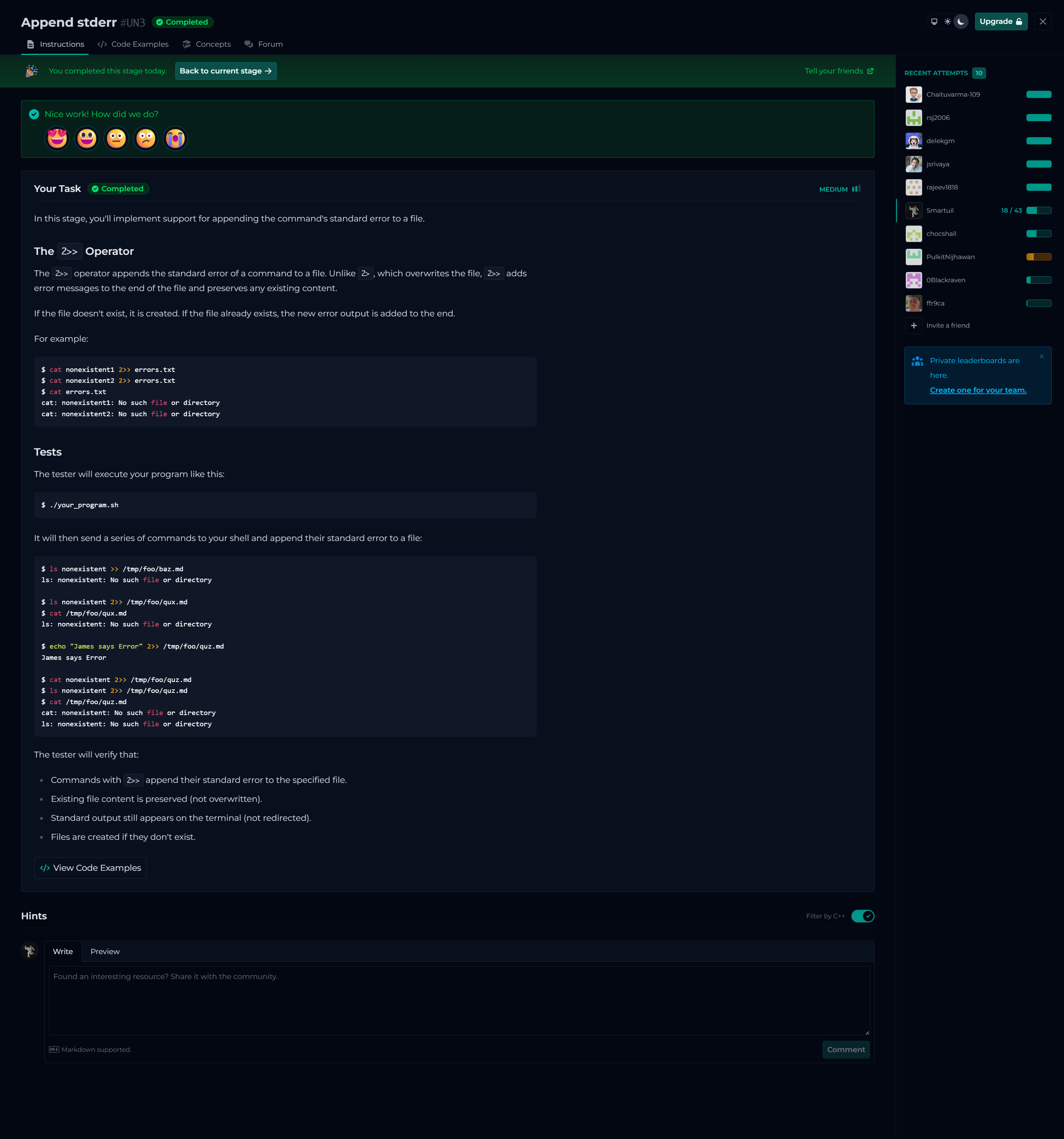Dismiss the private leaderboards notice

point(1042,356)
